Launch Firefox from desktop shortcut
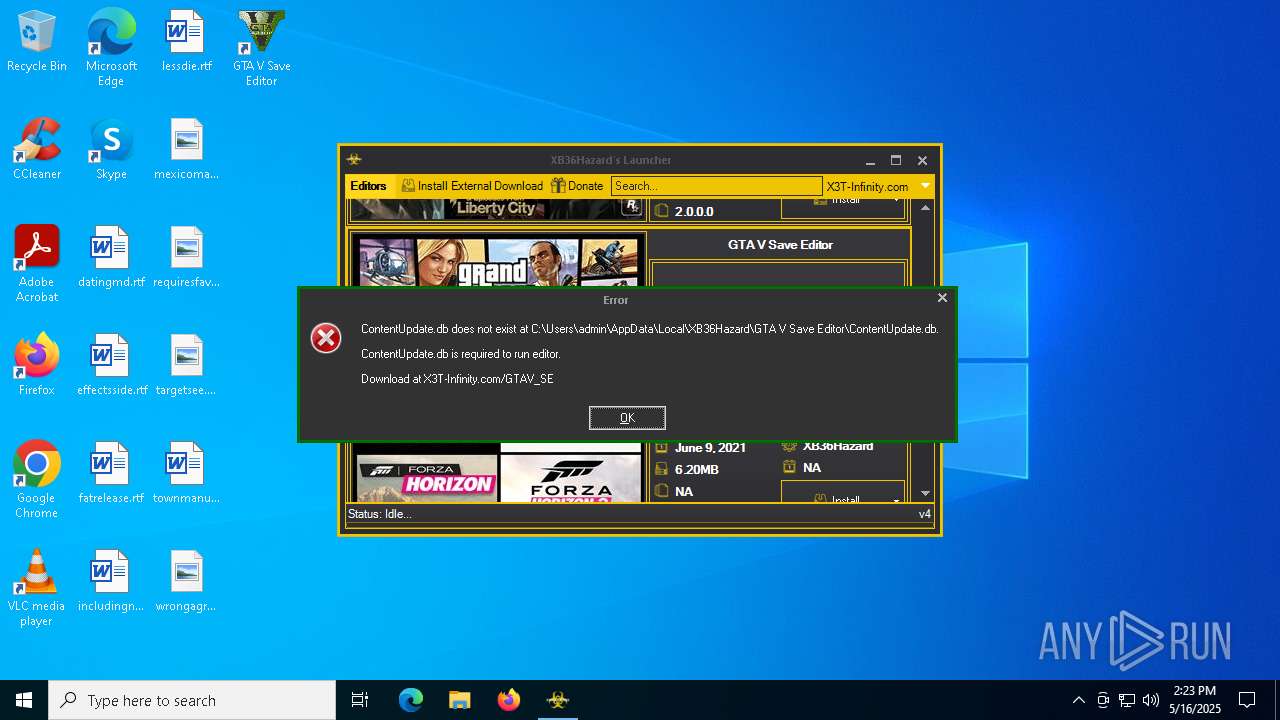 (x=37, y=366)
